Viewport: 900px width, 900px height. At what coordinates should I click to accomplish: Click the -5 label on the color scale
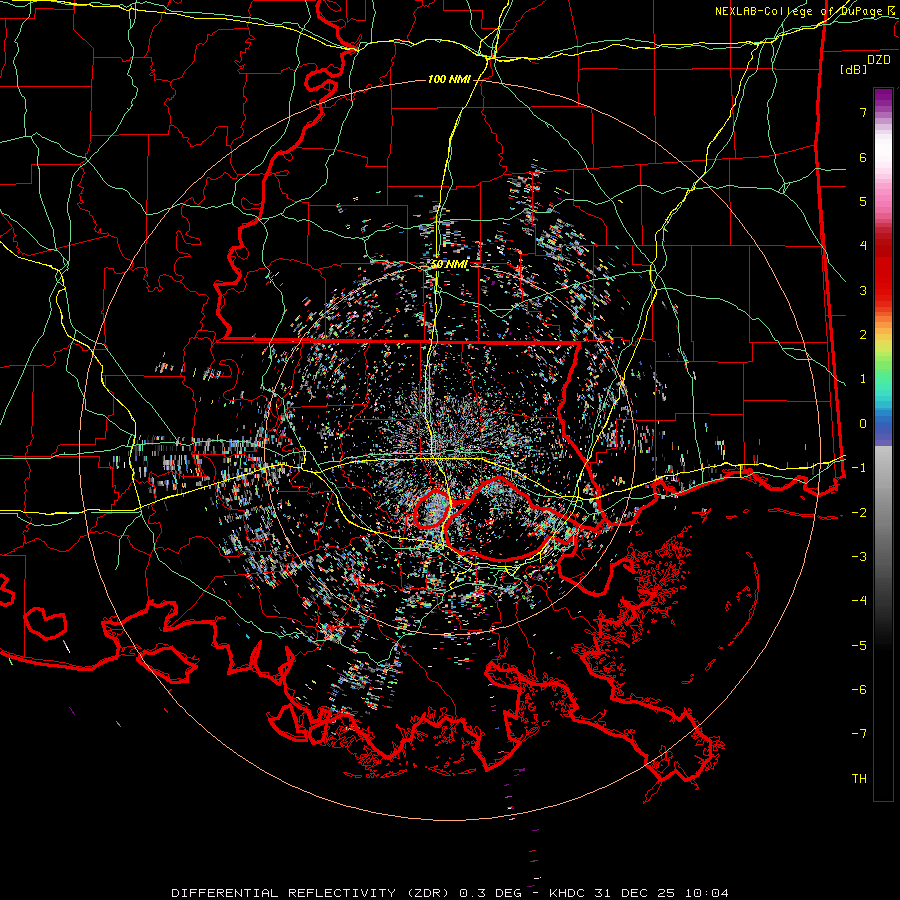pyautogui.click(x=859, y=646)
